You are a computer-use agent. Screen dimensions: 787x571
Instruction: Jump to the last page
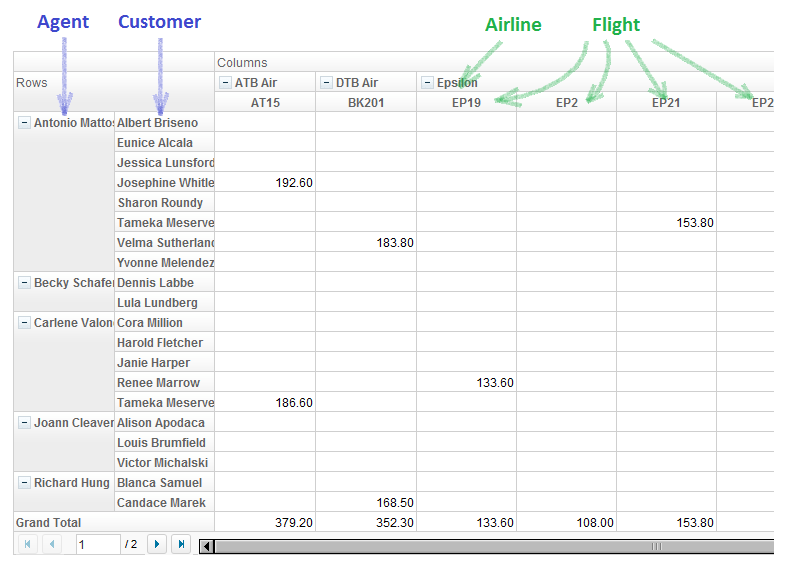pyautogui.click(x=181, y=544)
